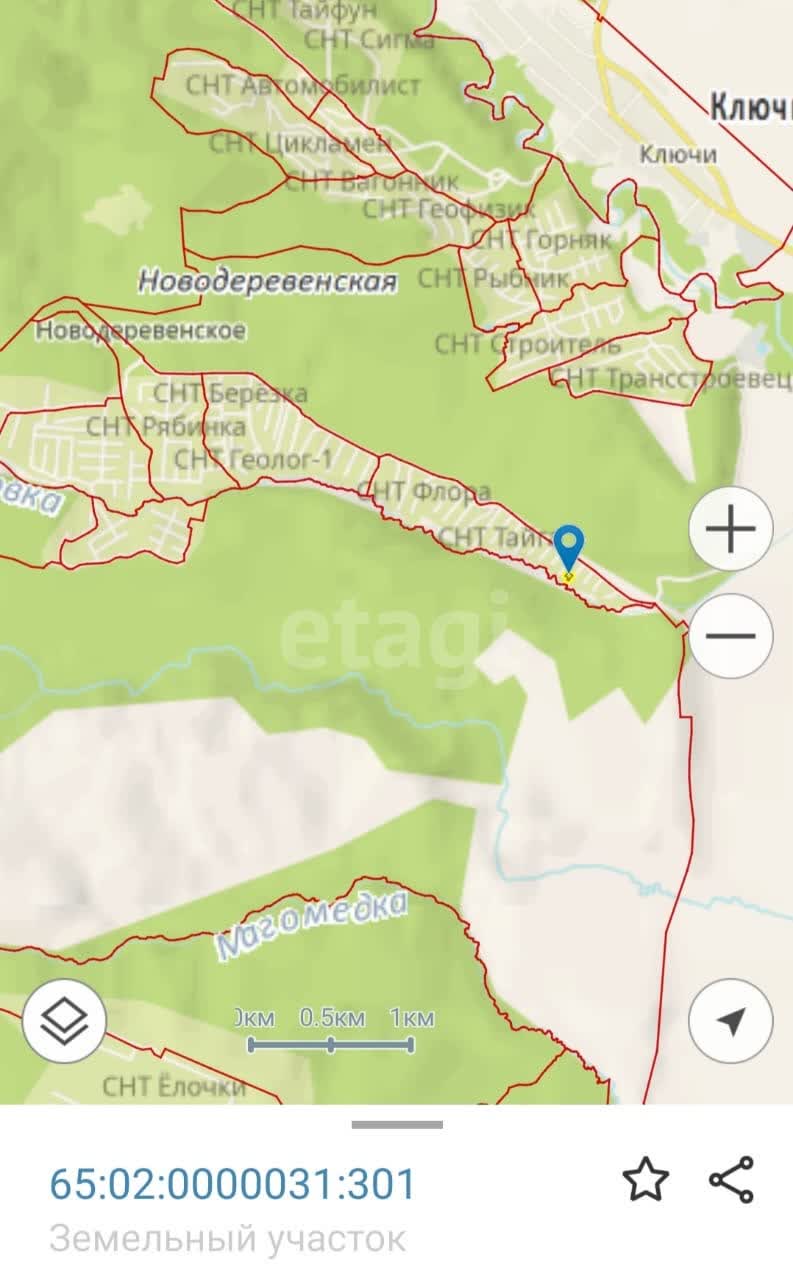Open the map layers switcher
The width and height of the screenshot is (793, 1280).
tap(64, 1020)
